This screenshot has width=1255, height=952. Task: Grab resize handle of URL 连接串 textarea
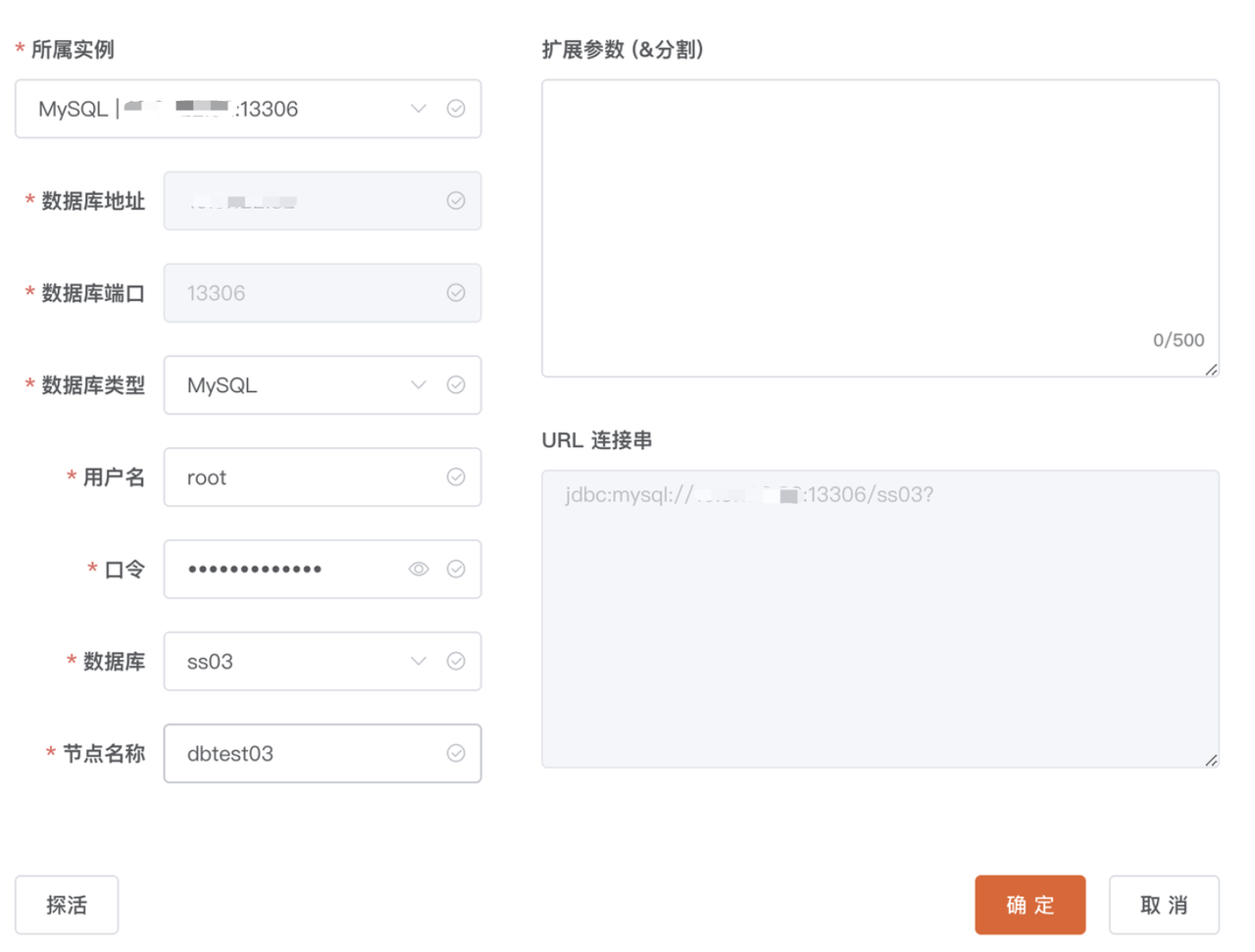pyautogui.click(x=1212, y=761)
